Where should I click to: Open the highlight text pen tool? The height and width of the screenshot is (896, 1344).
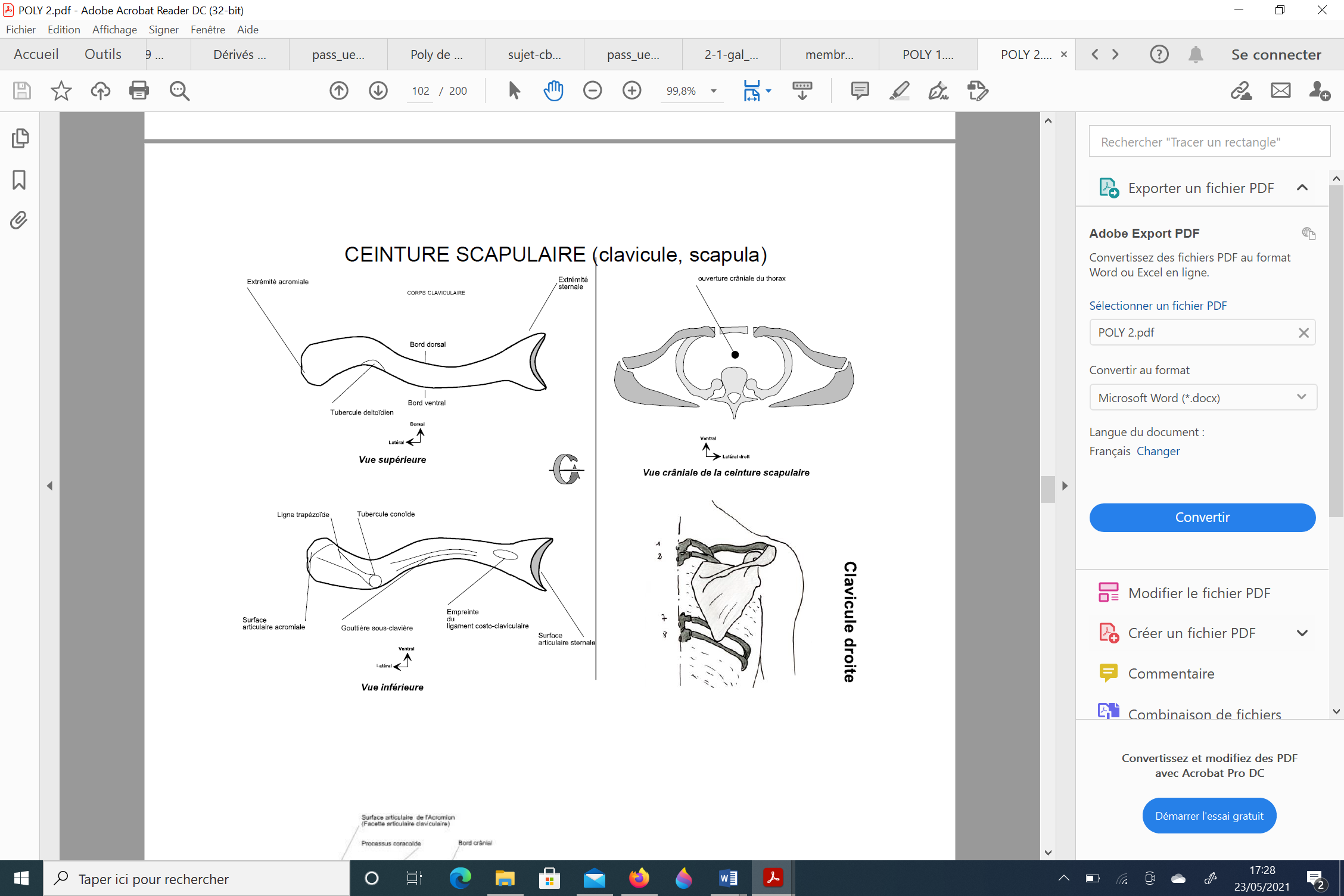tap(899, 91)
